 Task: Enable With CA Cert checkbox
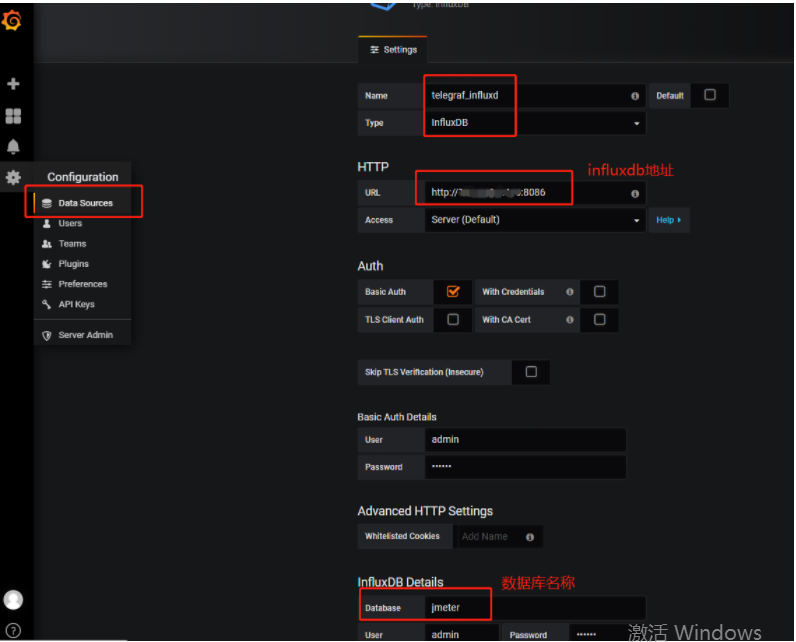[x=600, y=319]
